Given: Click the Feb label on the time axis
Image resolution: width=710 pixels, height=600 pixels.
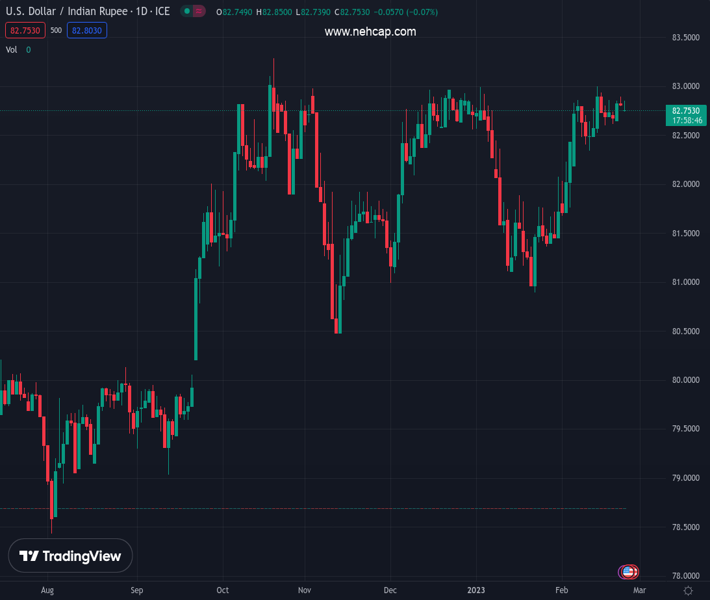Looking at the screenshot, I should coord(562,590).
